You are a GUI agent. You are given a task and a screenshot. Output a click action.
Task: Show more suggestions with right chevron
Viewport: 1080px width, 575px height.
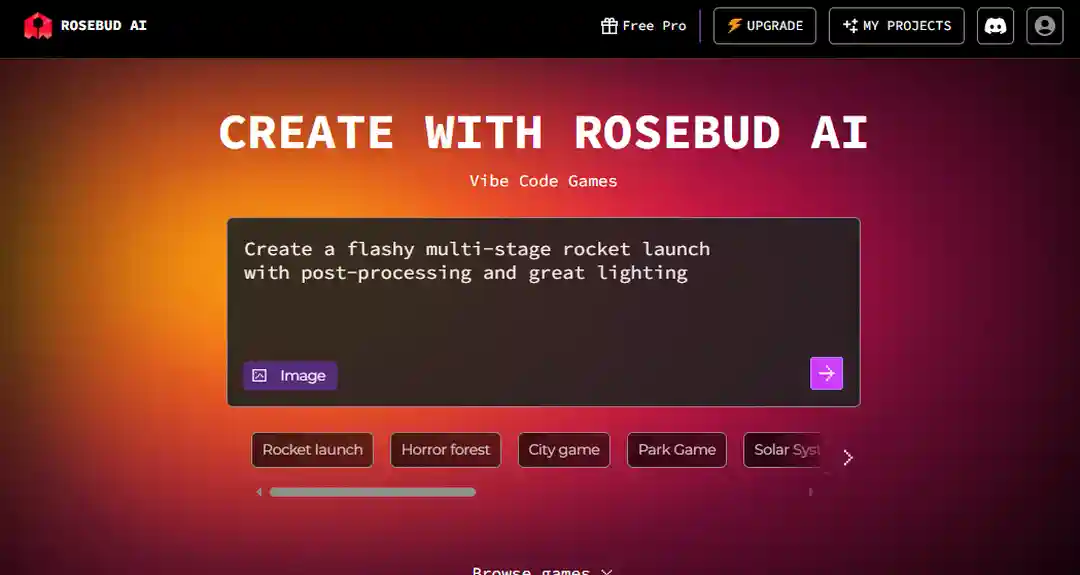click(x=848, y=457)
